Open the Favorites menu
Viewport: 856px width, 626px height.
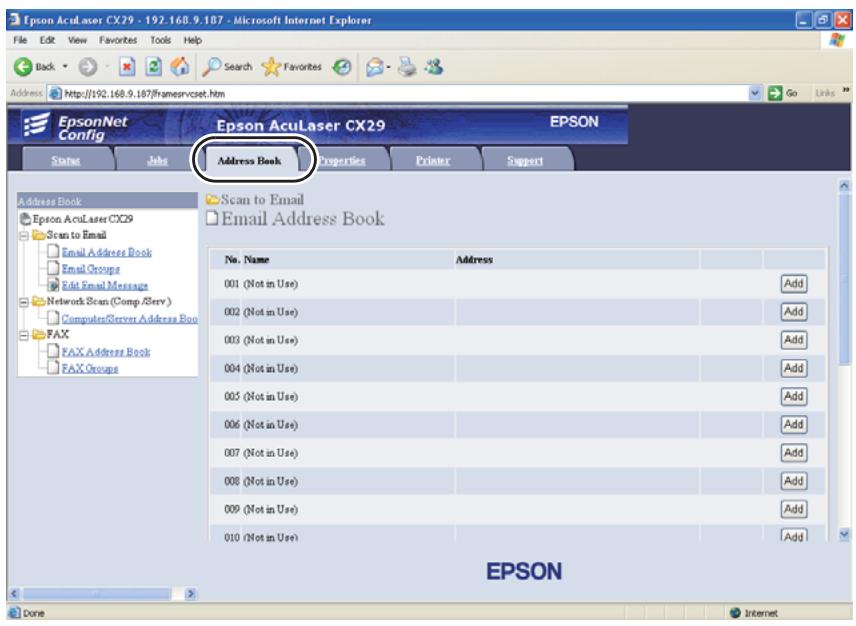[x=118, y=40]
